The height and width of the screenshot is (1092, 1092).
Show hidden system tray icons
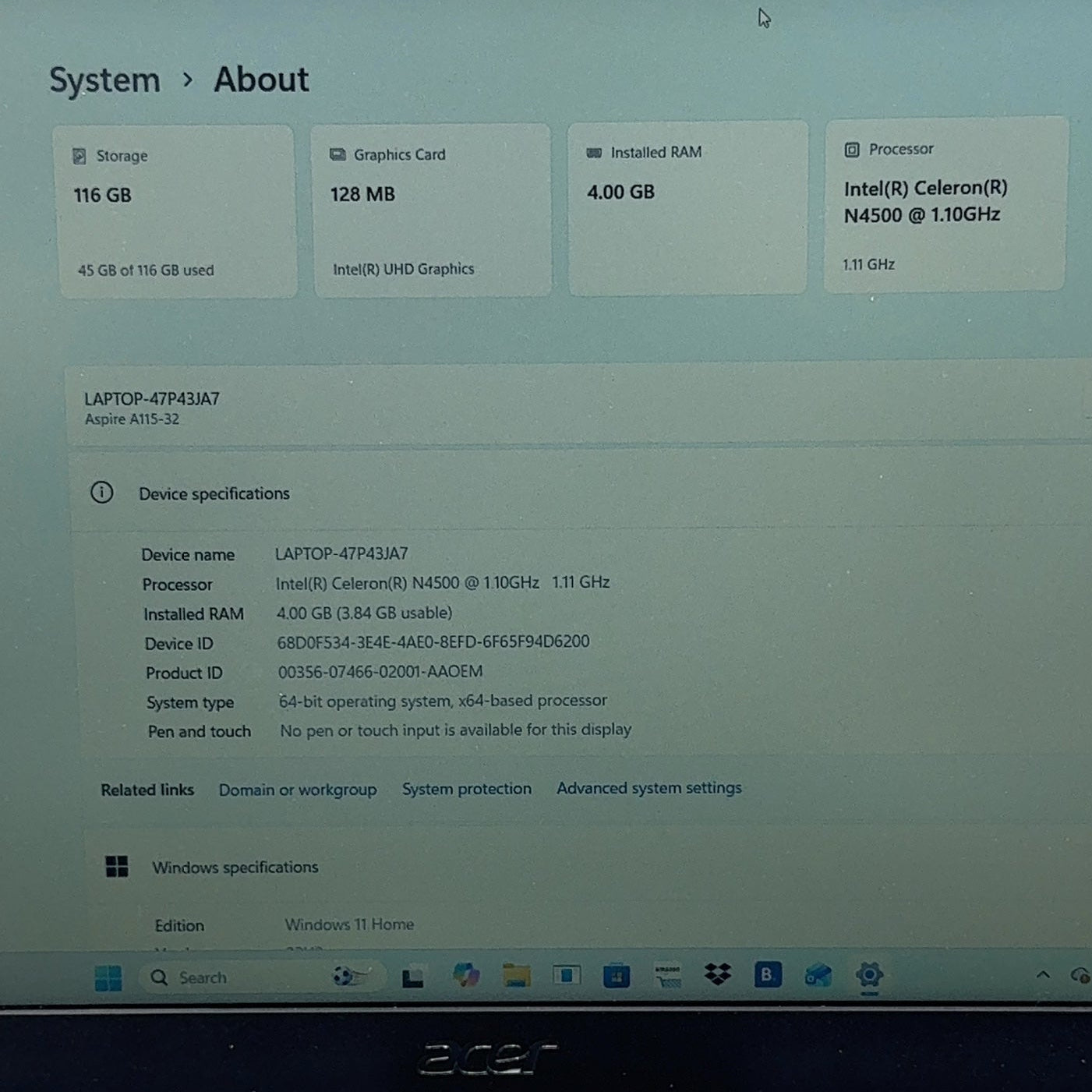(1043, 974)
